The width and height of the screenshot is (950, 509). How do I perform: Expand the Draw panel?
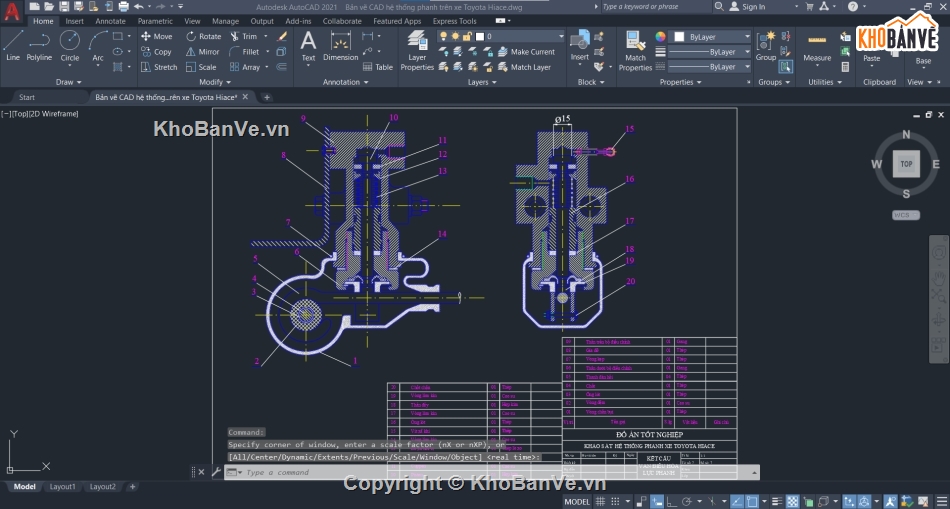click(68, 82)
